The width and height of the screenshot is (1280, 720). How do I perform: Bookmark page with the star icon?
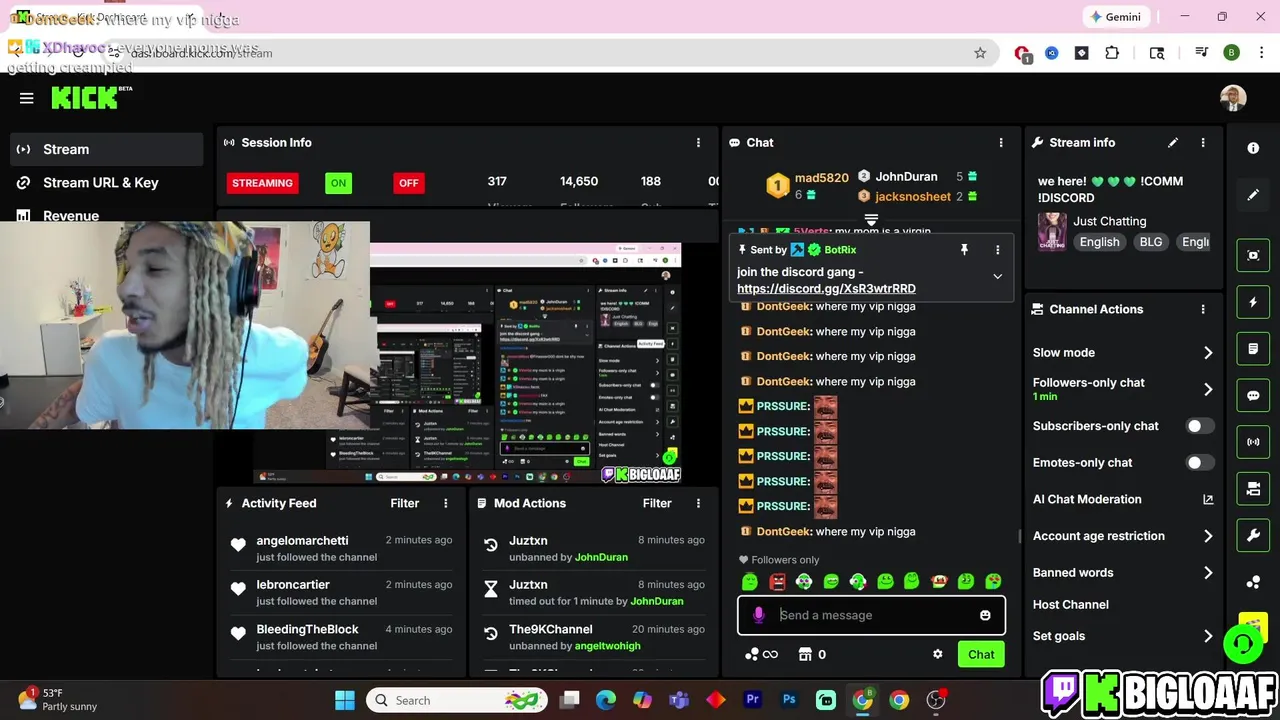tap(980, 53)
